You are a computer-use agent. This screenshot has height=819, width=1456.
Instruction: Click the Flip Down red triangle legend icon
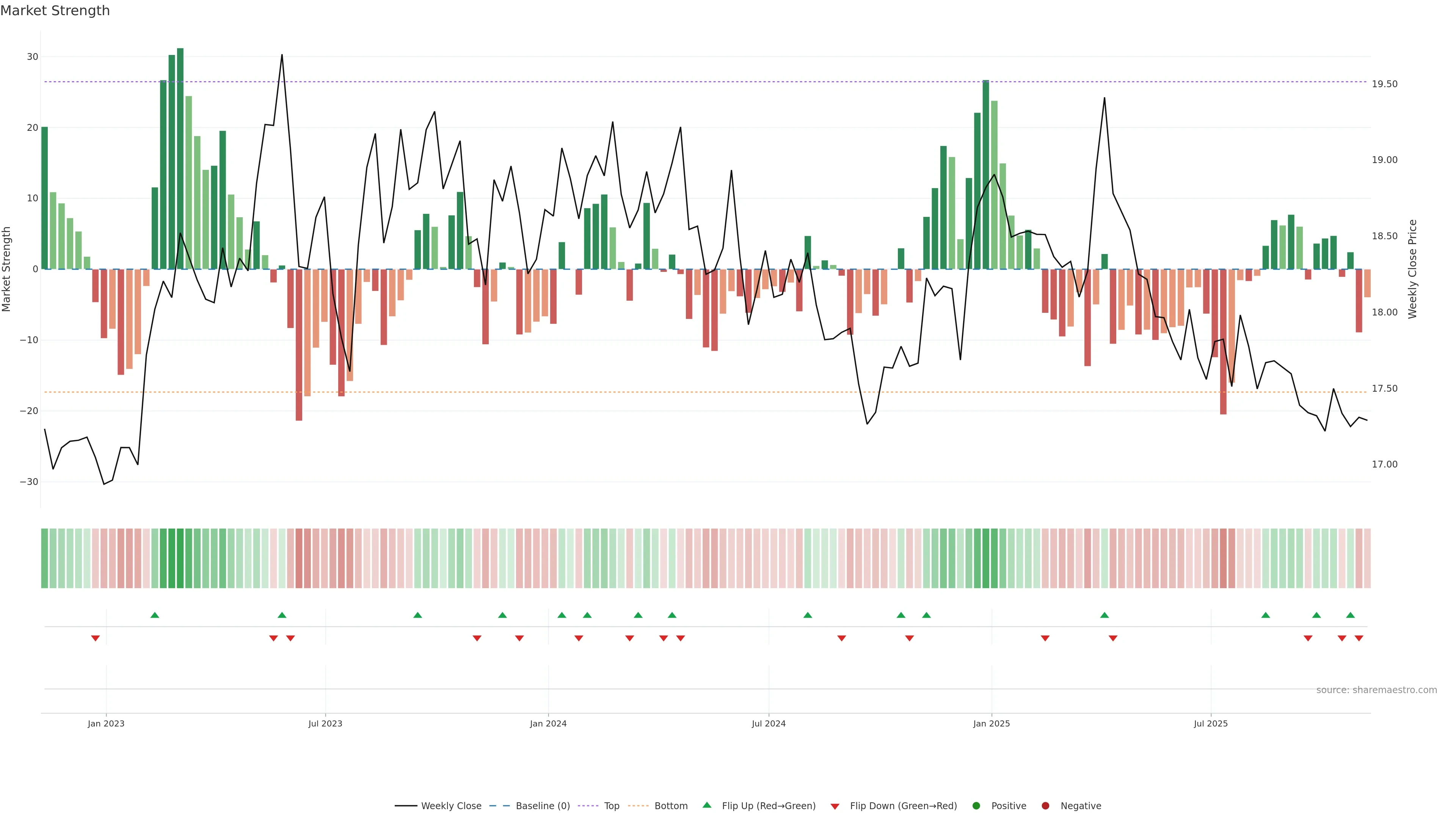835,806
